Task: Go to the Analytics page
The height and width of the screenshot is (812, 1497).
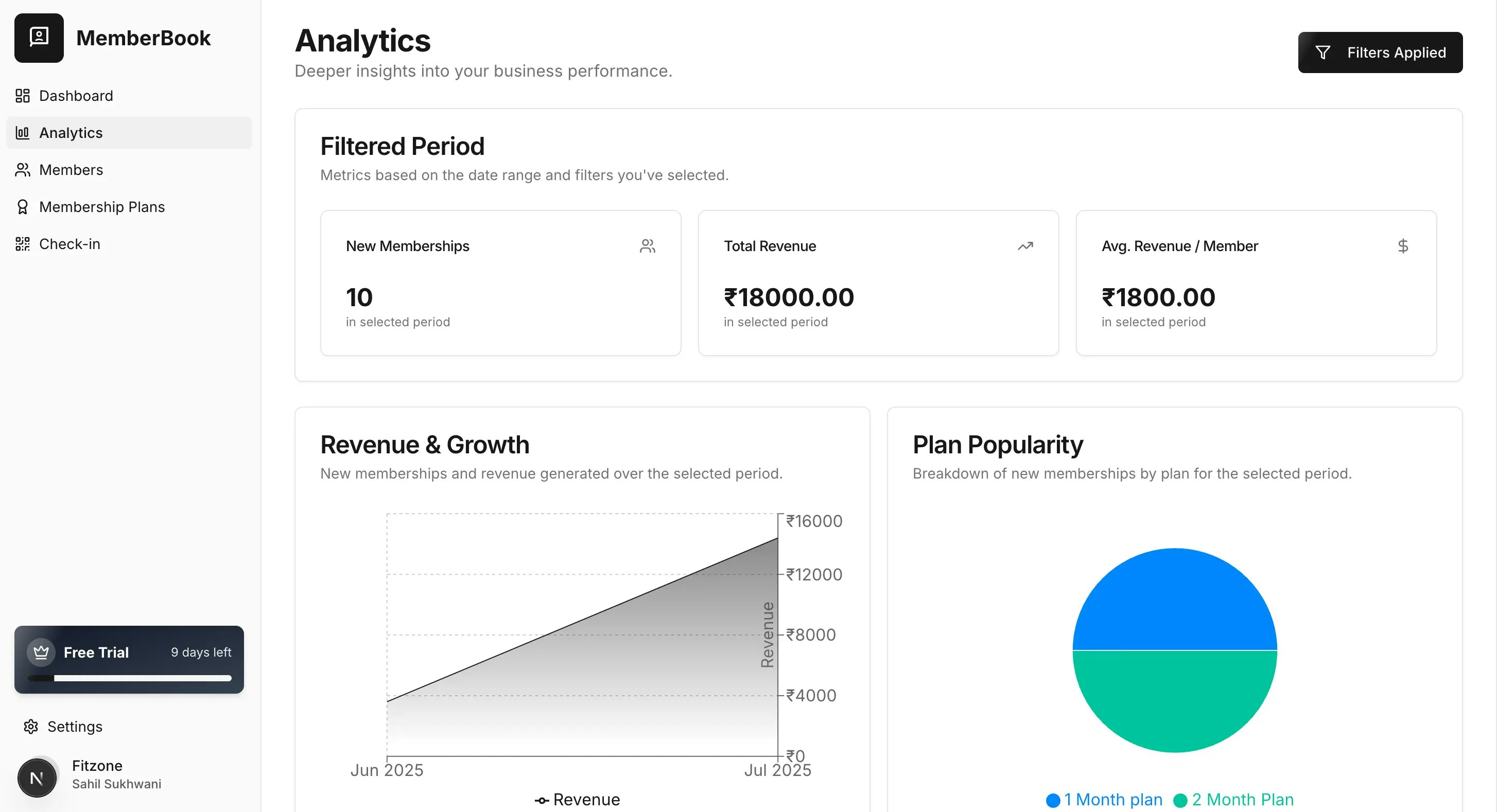Action: pos(71,133)
